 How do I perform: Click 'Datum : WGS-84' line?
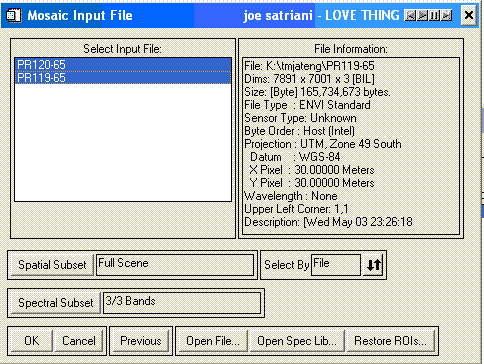tap(295, 157)
